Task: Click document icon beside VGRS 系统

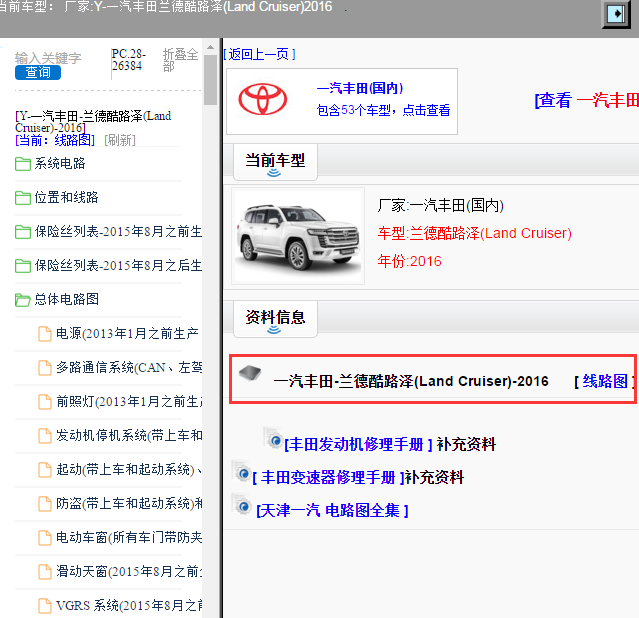Action: (45, 606)
